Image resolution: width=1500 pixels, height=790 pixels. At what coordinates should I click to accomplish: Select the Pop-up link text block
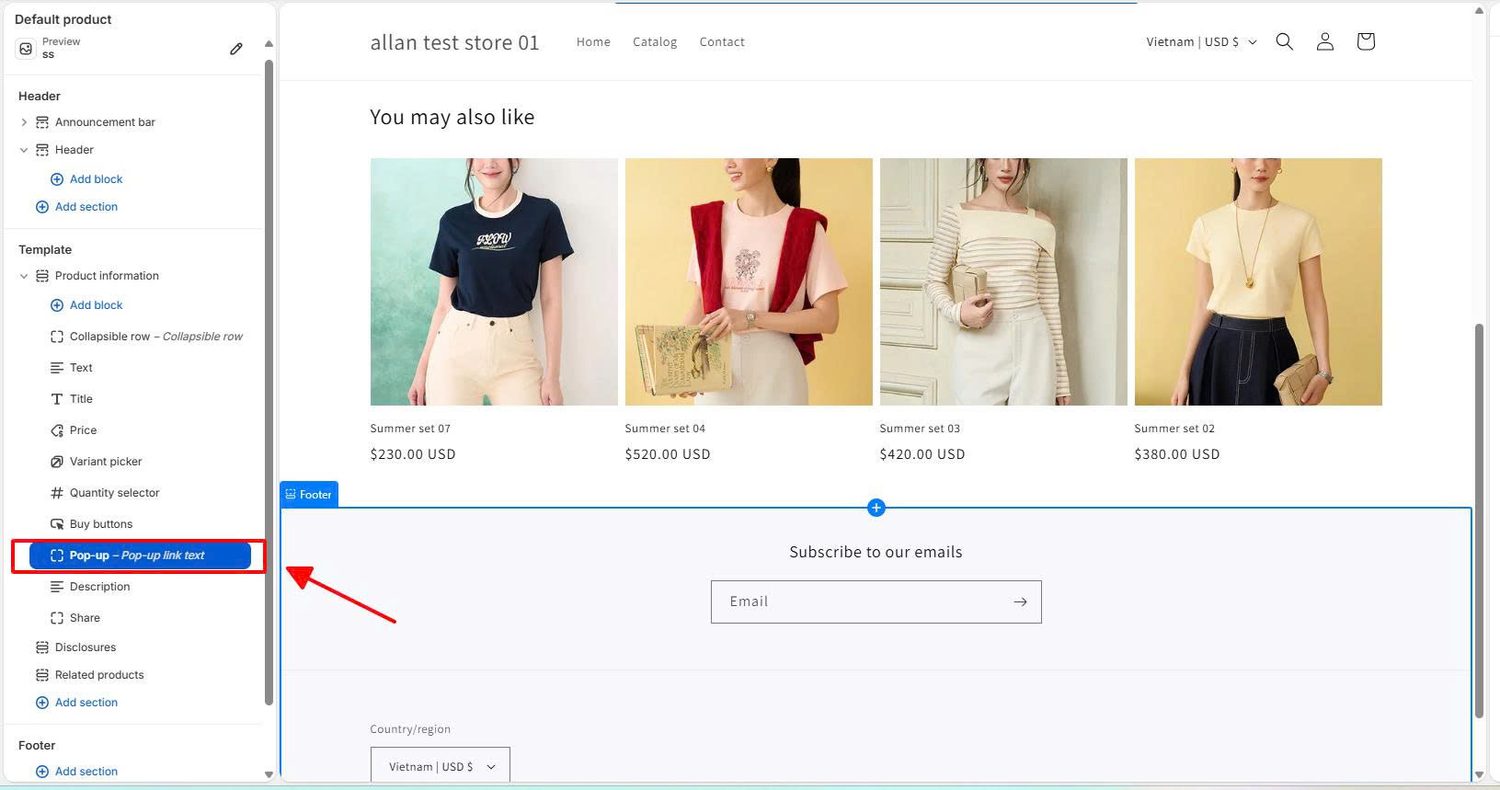(140, 555)
